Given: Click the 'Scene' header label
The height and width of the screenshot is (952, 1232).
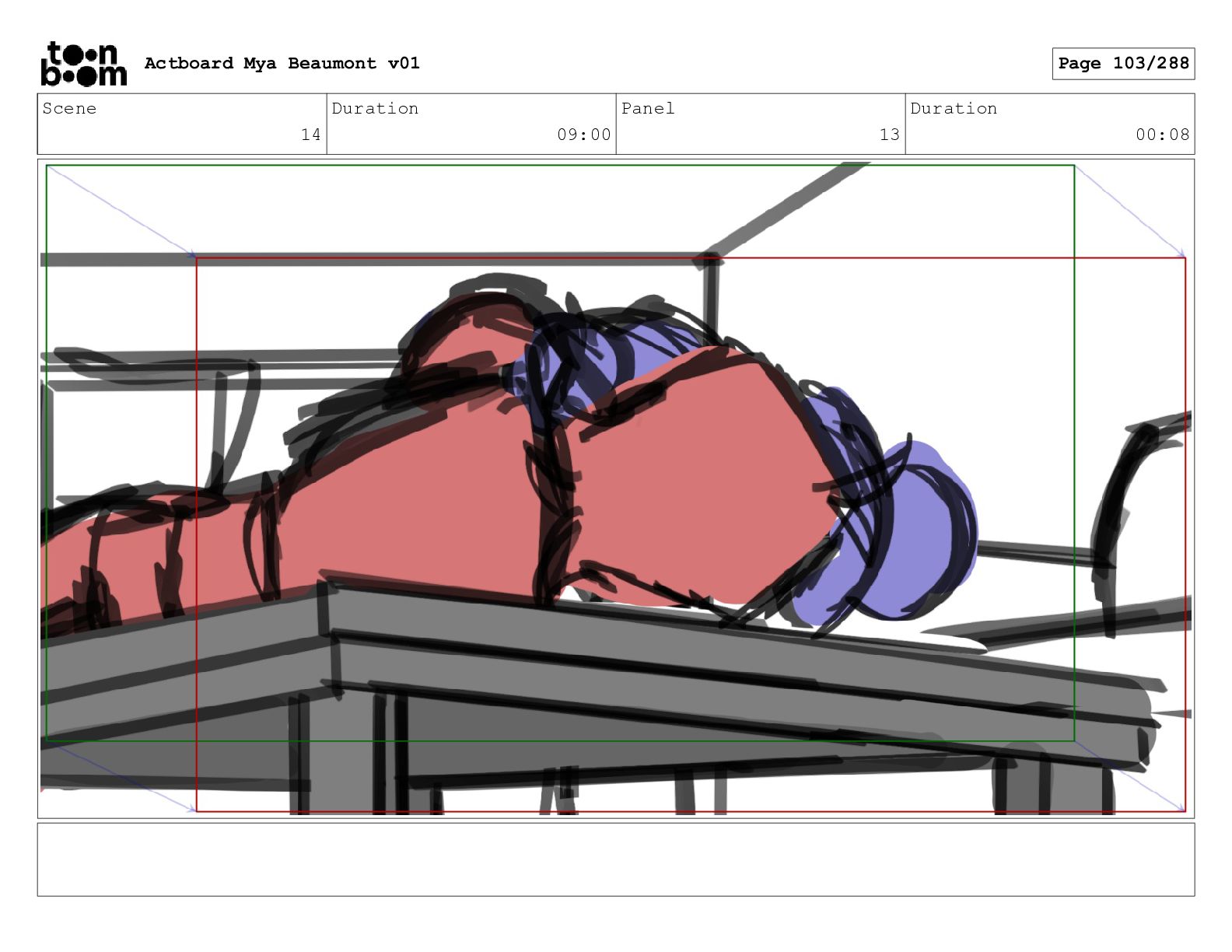Looking at the screenshot, I should pos(69,108).
